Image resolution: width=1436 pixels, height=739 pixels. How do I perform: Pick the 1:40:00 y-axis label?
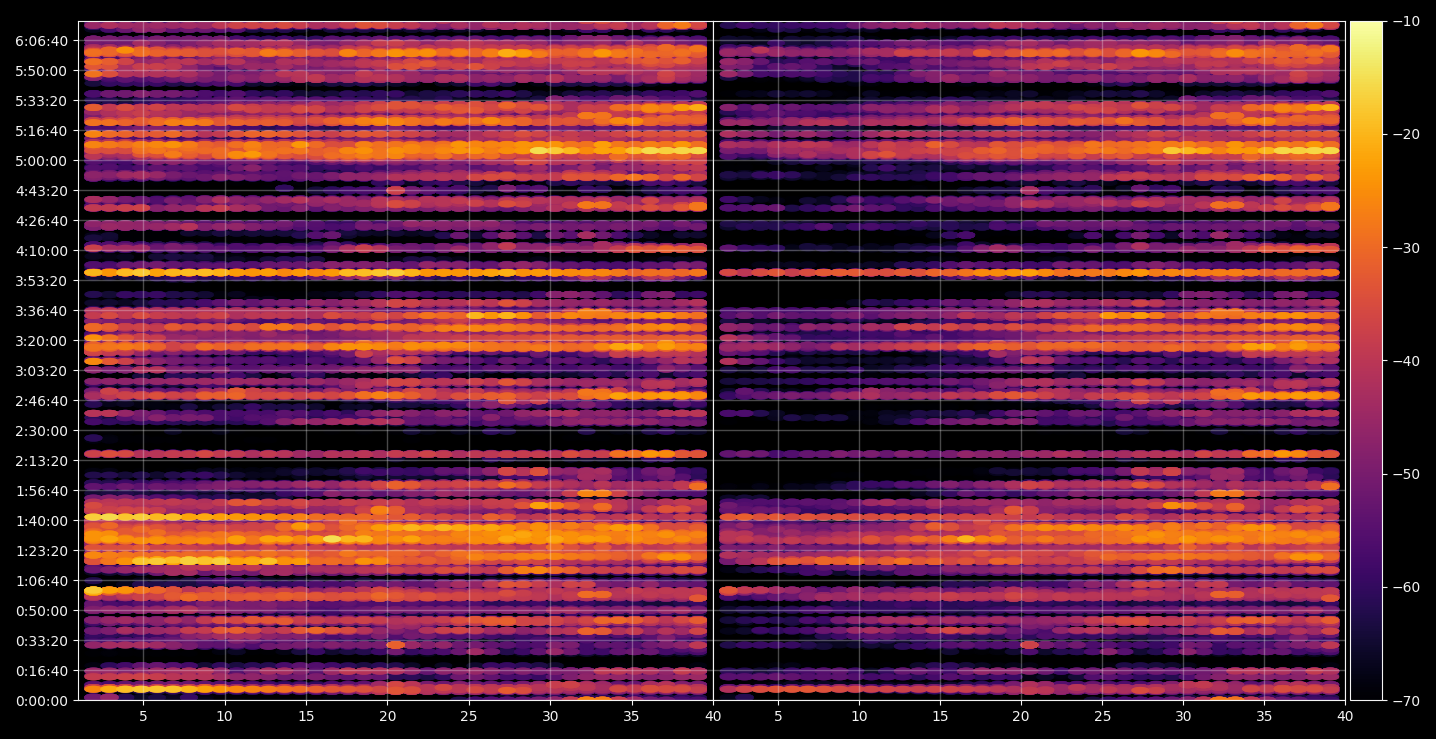click(x=42, y=521)
